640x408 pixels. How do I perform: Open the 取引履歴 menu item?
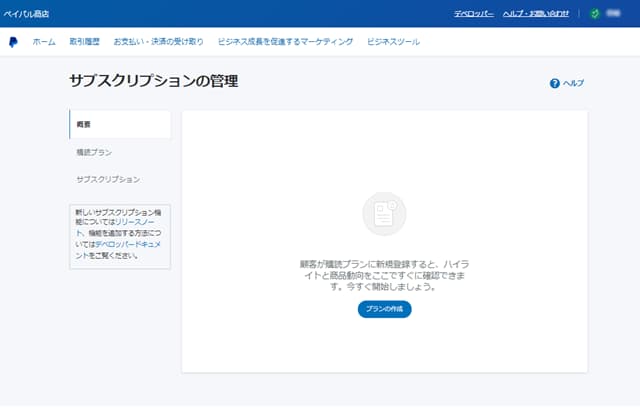84,42
